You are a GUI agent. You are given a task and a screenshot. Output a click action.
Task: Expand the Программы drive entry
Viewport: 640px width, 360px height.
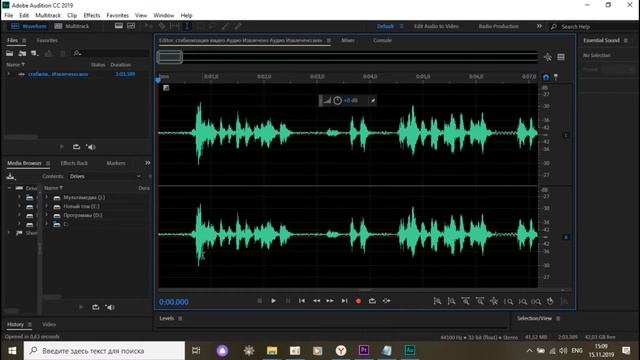(47, 215)
